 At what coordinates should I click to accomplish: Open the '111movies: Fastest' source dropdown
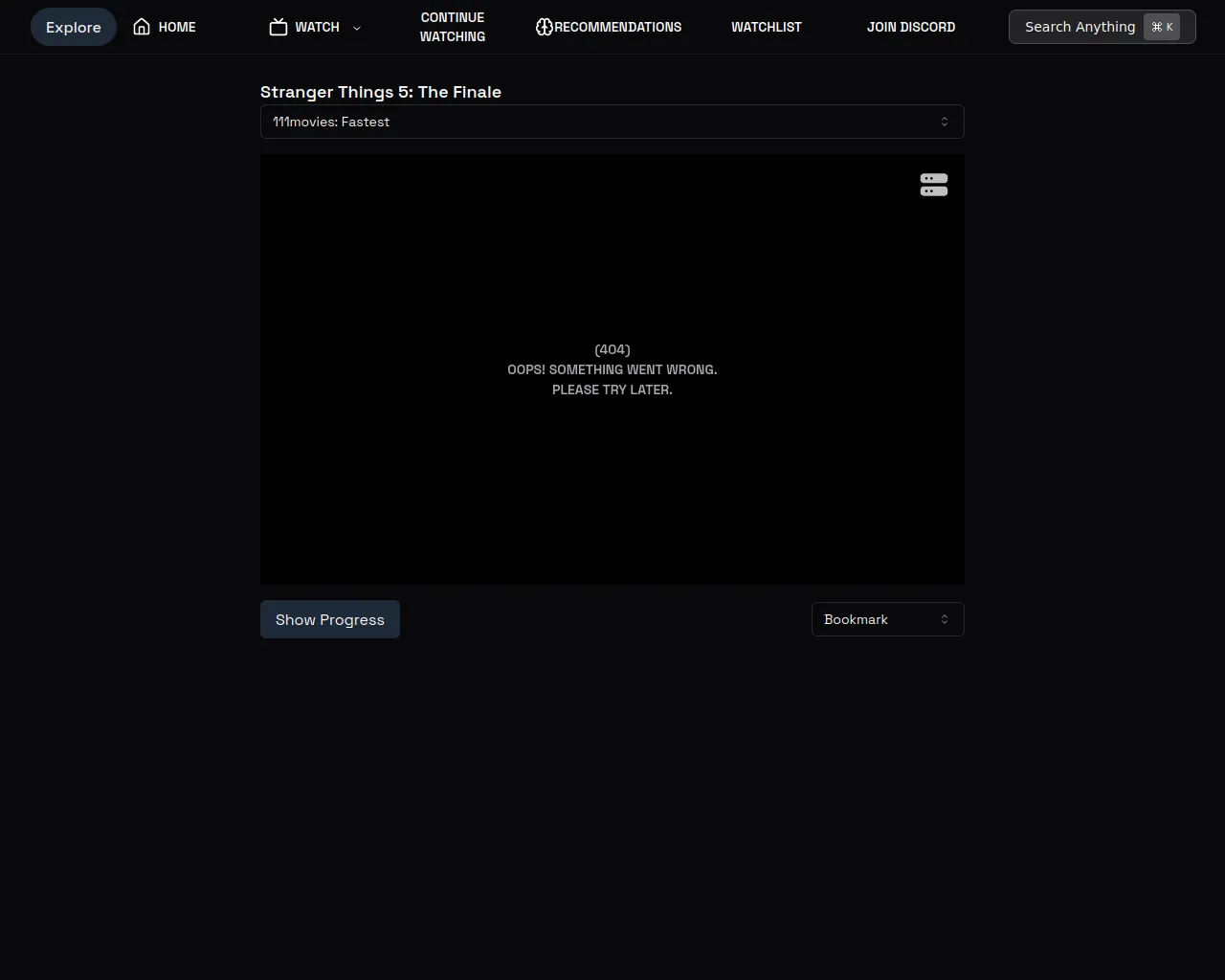click(612, 122)
